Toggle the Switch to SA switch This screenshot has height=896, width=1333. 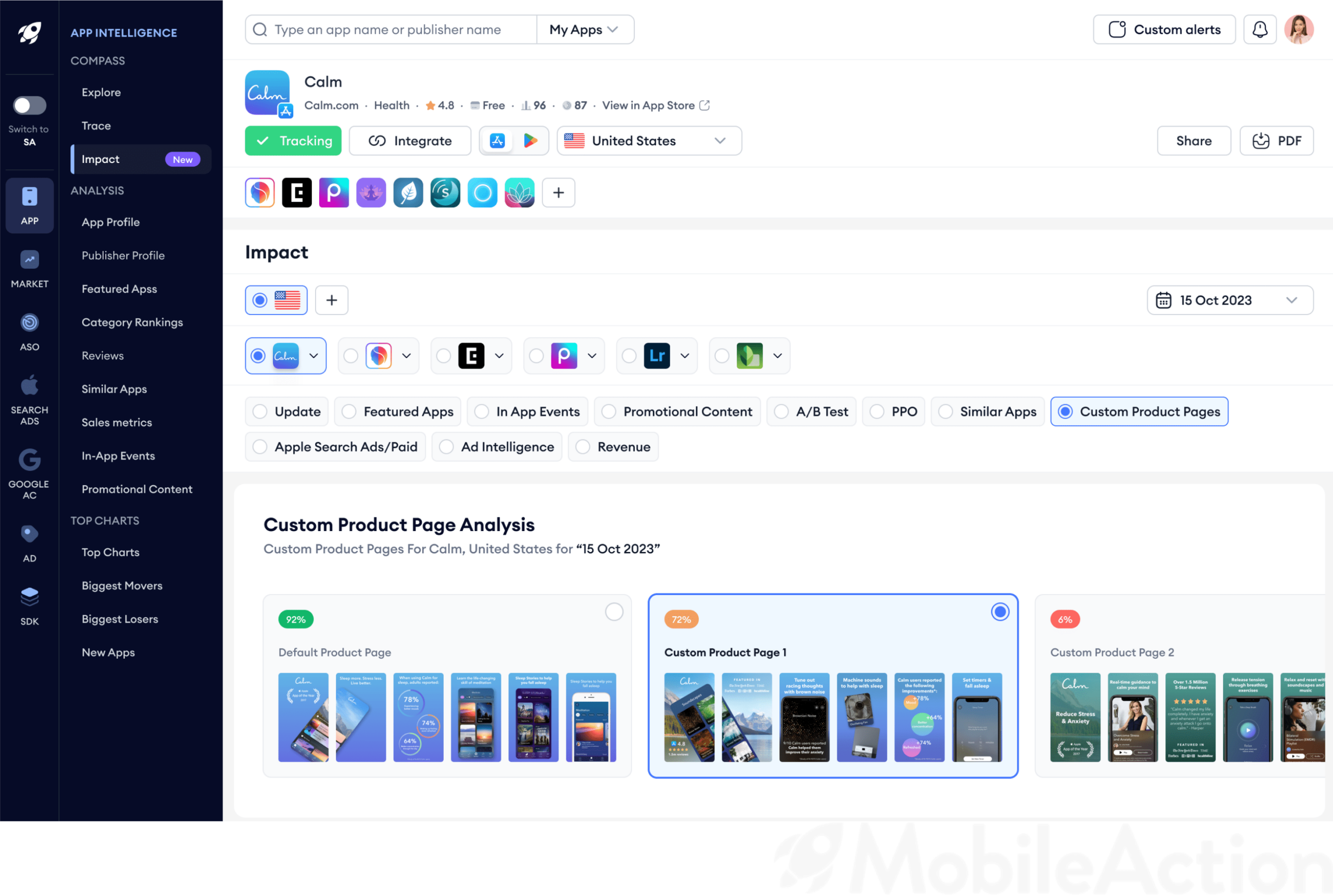pos(30,105)
